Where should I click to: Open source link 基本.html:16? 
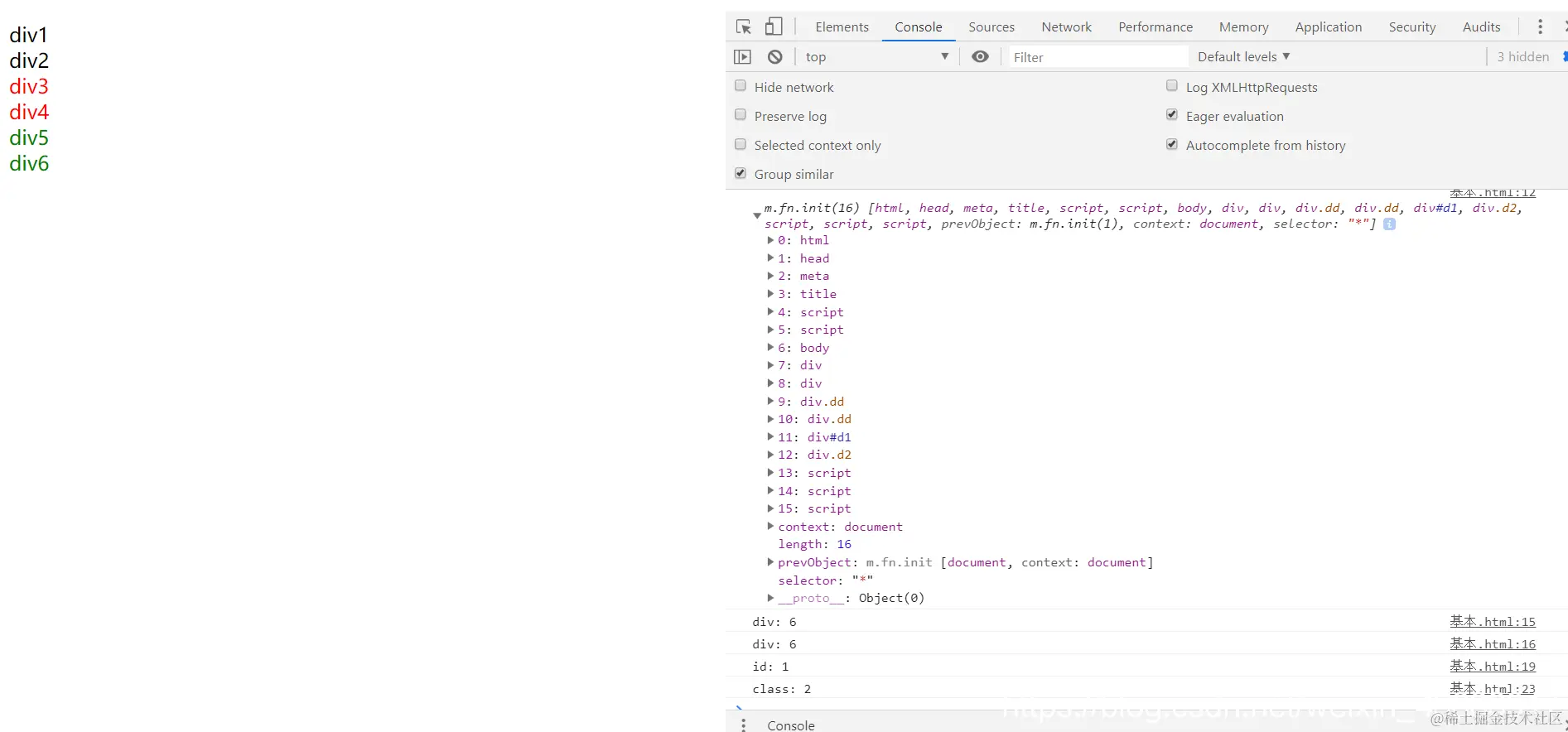pyautogui.click(x=1493, y=643)
